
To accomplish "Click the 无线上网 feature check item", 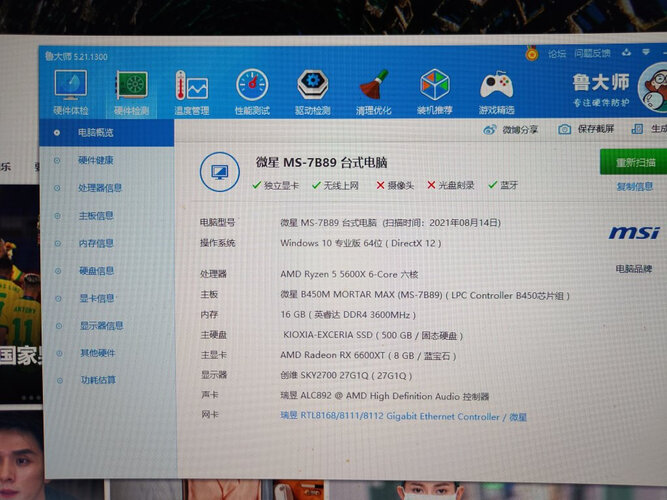I will (x=335, y=186).
